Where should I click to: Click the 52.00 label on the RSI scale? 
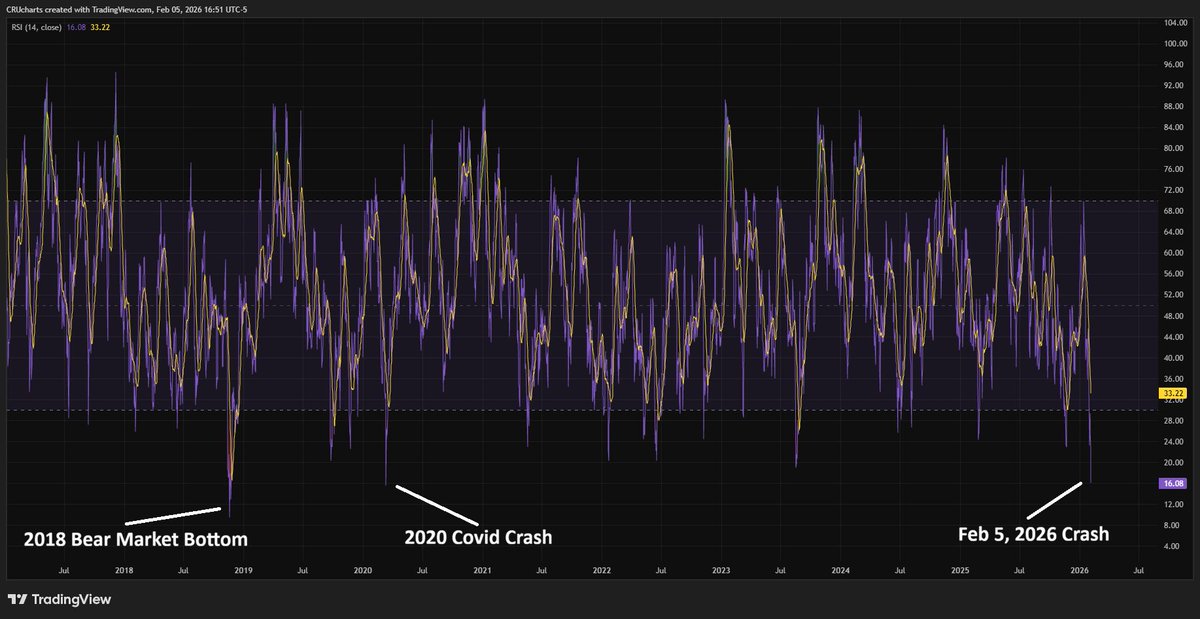point(1175,295)
